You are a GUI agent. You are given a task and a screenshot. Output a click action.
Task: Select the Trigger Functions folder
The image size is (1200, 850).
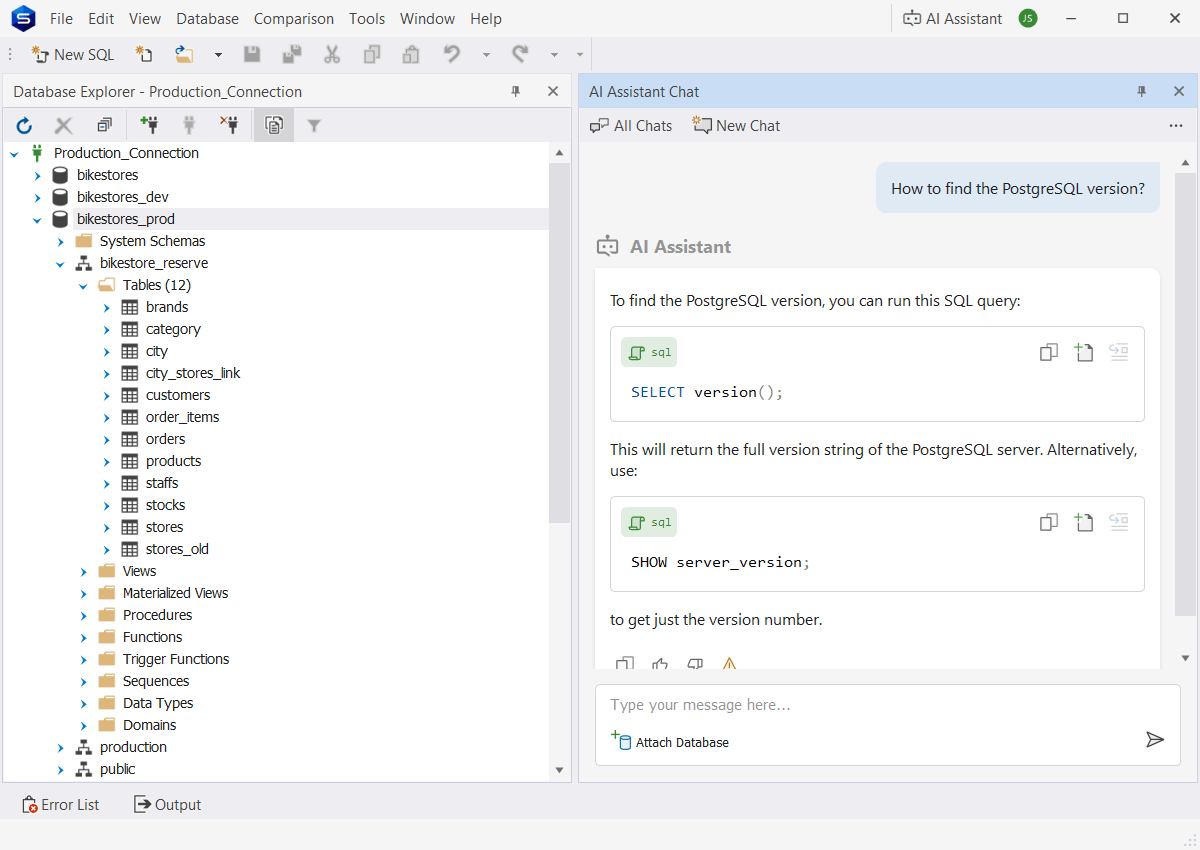[x=176, y=659]
